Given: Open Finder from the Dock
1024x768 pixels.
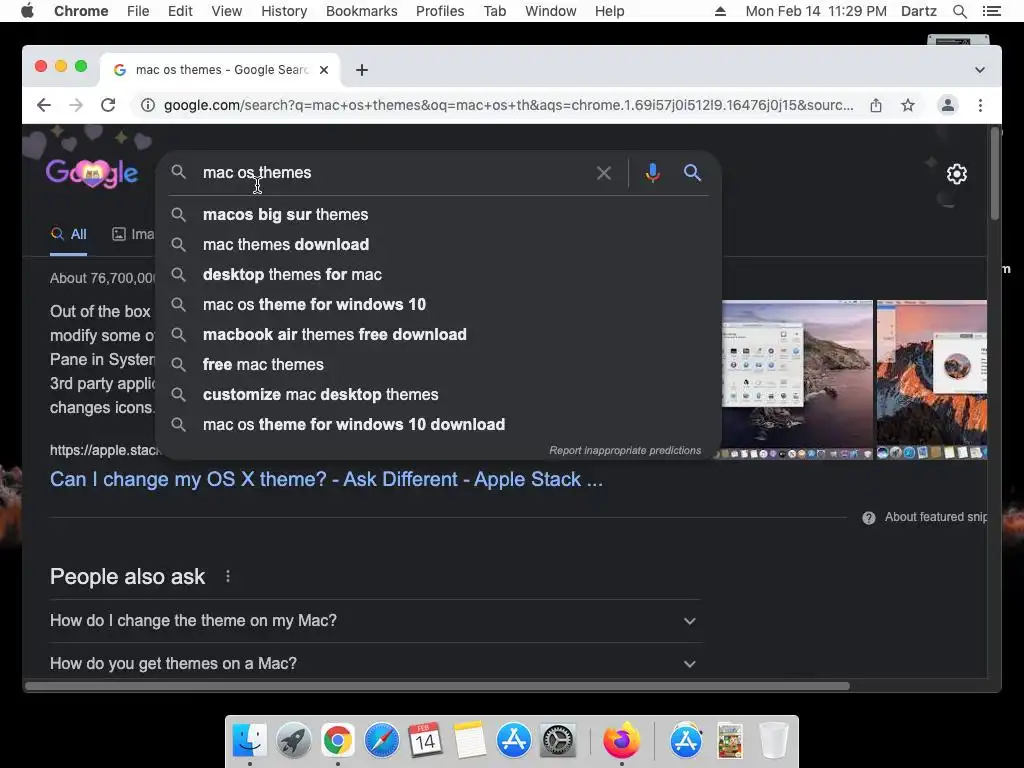Looking at the screenshot, I should point(250,741).
